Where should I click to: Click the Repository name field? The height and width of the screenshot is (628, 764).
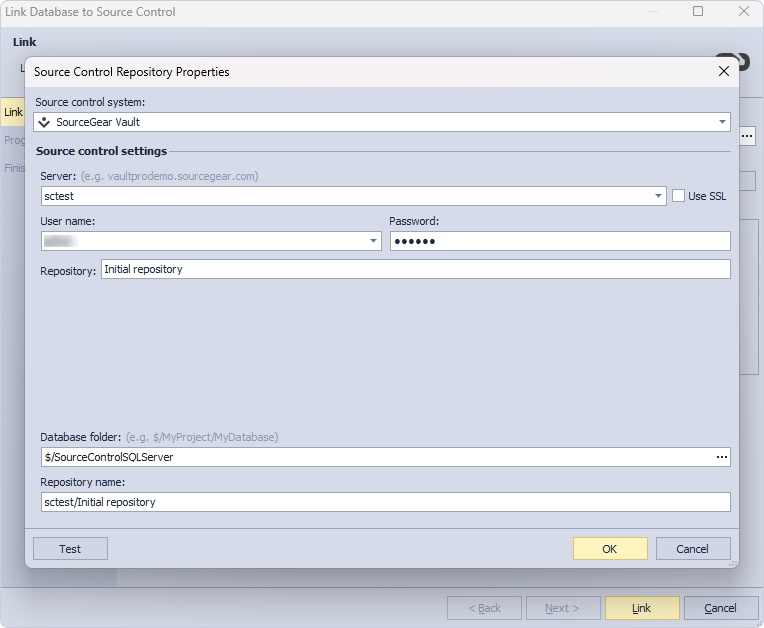click(x=385, y=502)
